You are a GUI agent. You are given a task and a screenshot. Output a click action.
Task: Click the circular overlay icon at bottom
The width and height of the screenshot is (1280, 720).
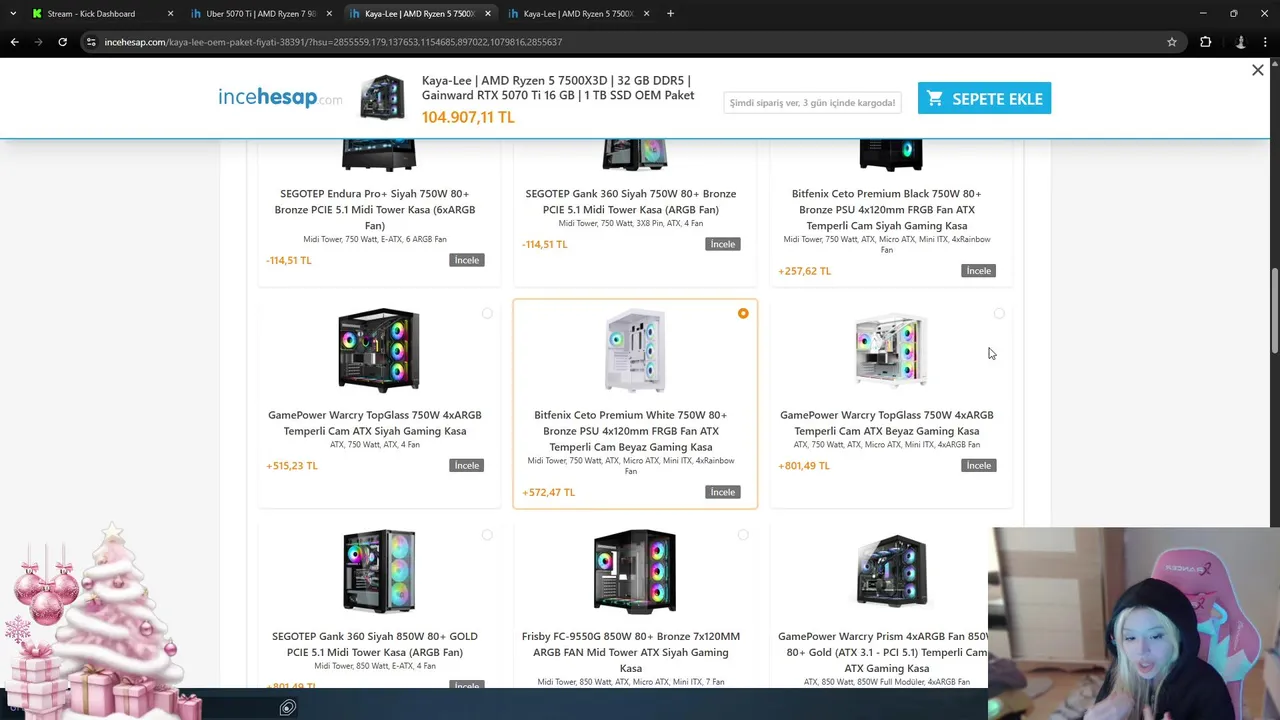coord(287,708)
